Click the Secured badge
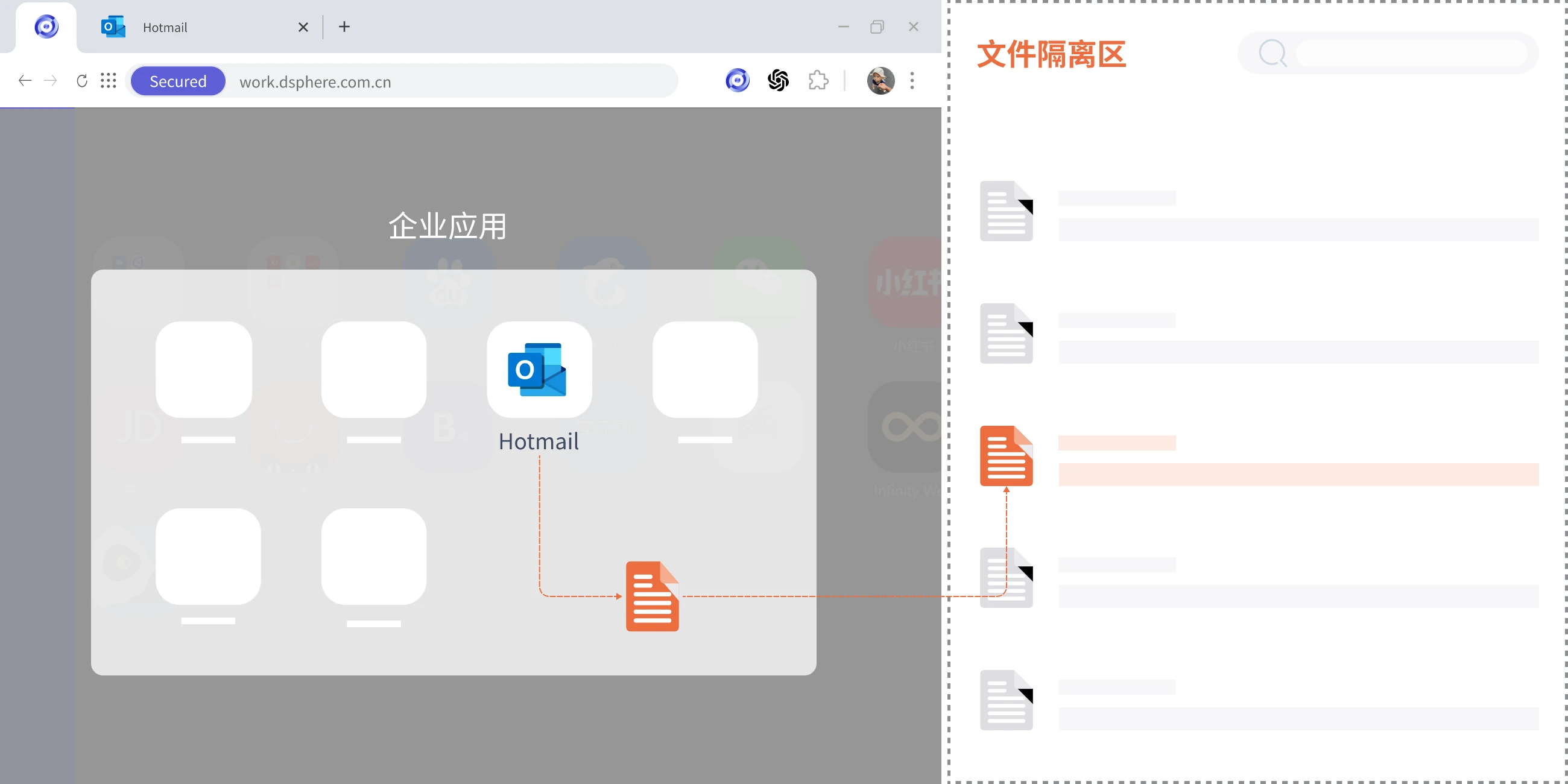The height and width of the screenshot is (784, 1568). coord(178,81)
